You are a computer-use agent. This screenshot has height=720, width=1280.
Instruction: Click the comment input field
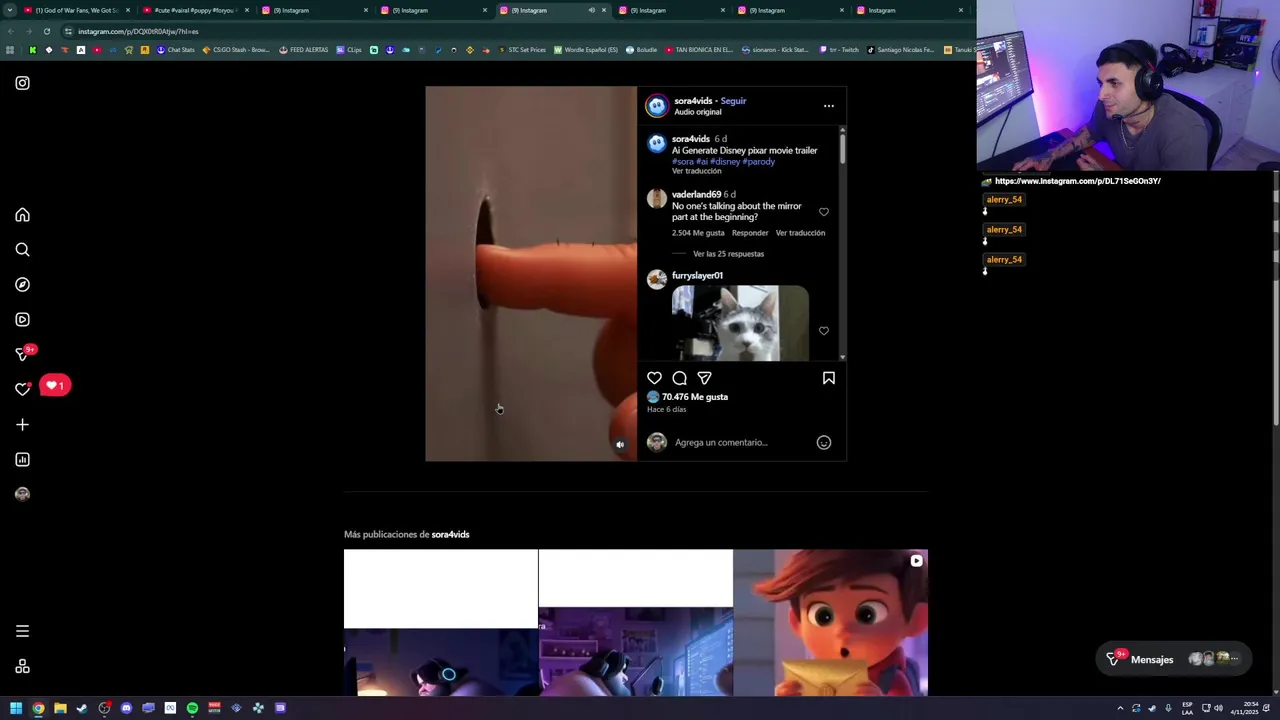pyautogui.click(x=740, y=443)
